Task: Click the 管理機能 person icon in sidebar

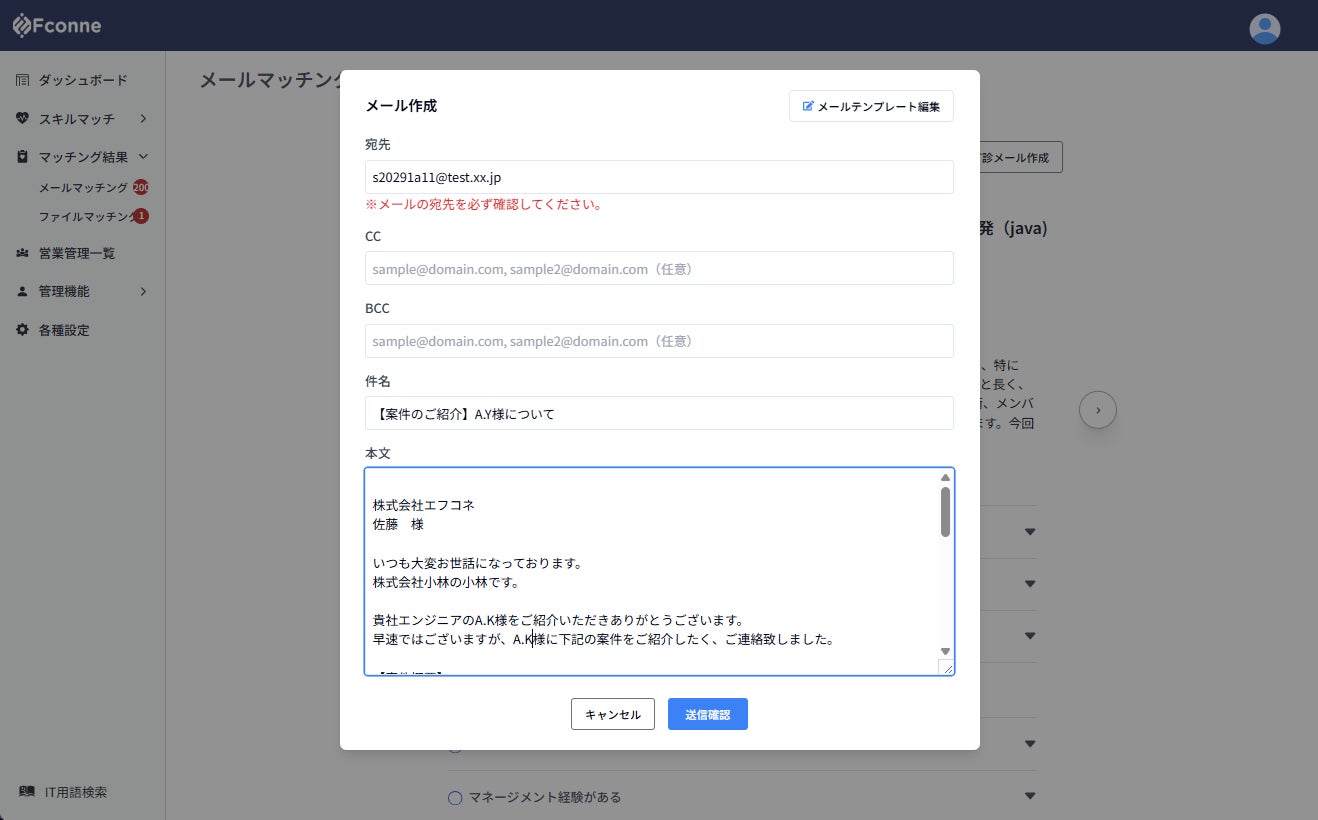Action: [x=23, y=291]
